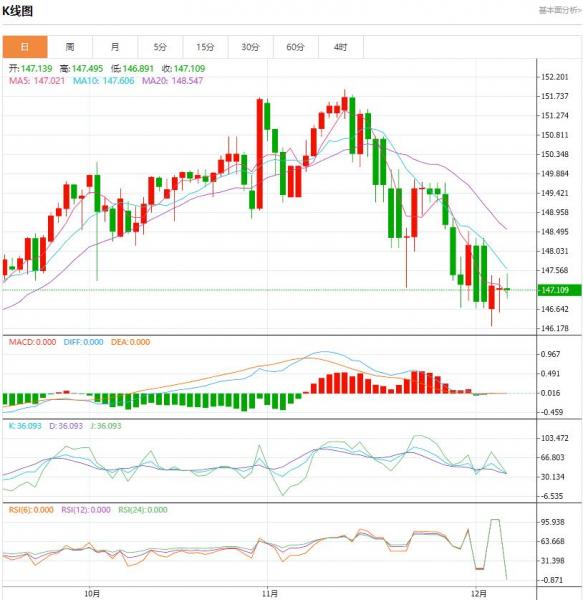The height and width of the screenshot is (600, 583).
Task: Click the MA5 indicator label
Action: pyautogui.click(x=37, y=81)
